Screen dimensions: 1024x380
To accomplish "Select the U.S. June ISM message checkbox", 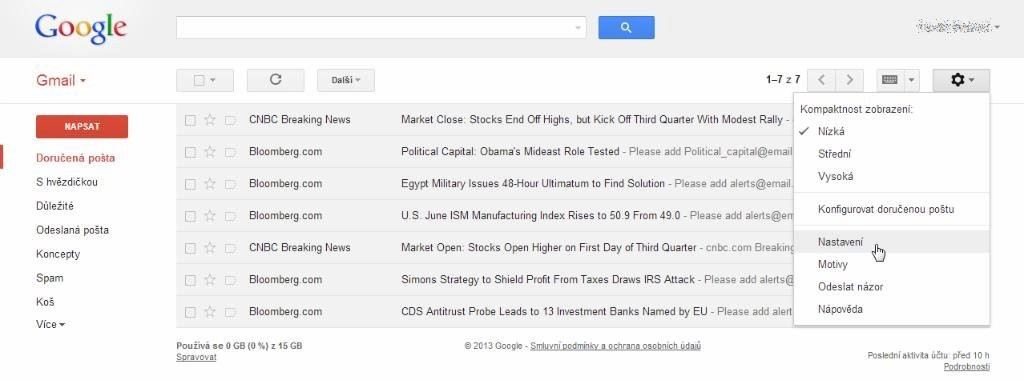I will [x=190, y=216].
